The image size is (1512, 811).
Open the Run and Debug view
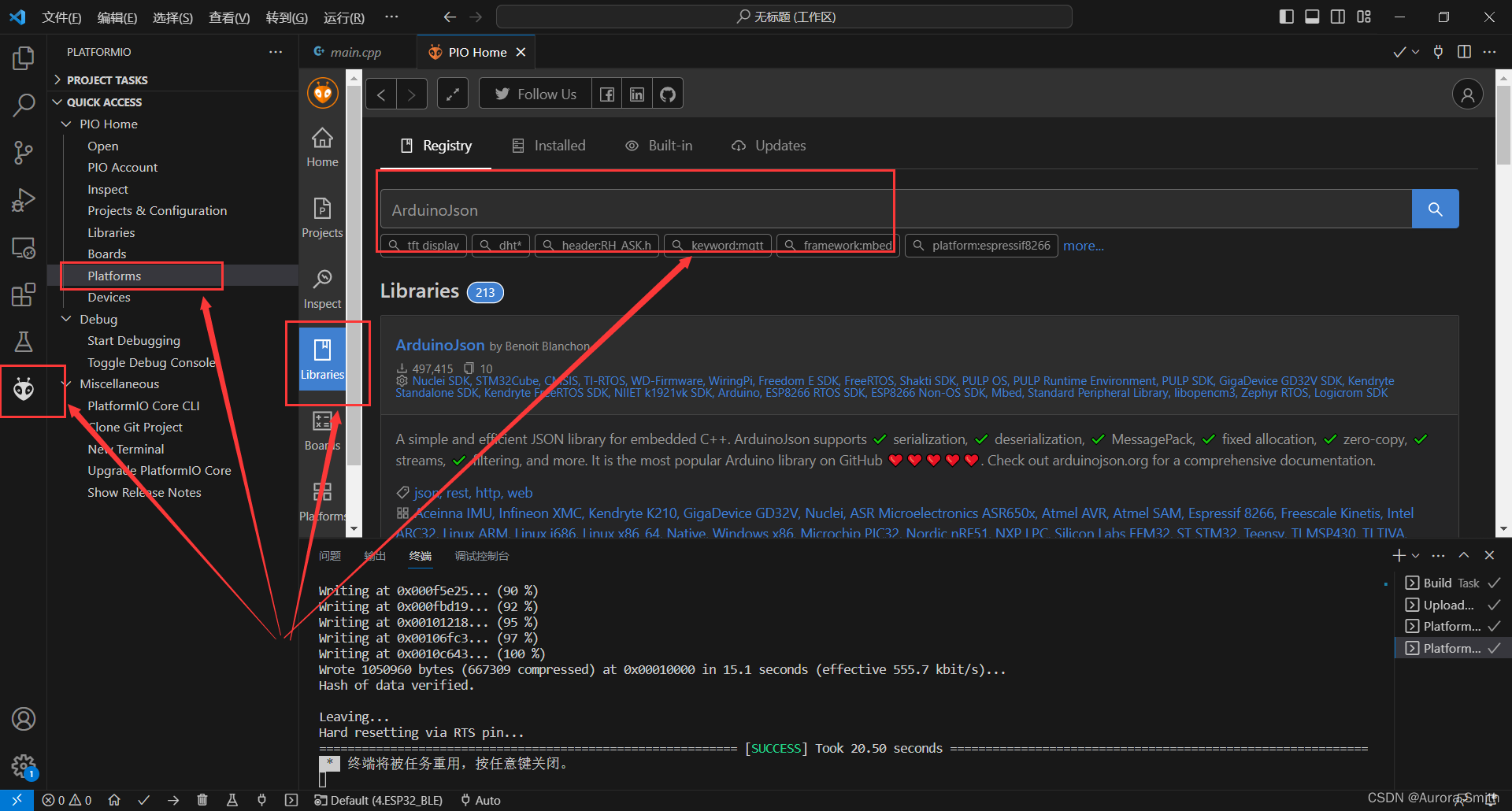coord(24,200)
